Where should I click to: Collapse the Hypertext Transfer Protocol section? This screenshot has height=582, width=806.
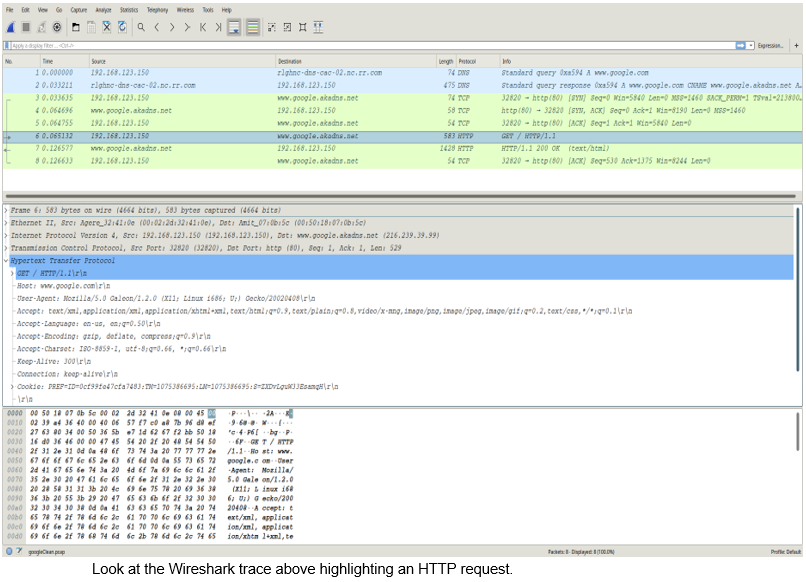point(6,261)
